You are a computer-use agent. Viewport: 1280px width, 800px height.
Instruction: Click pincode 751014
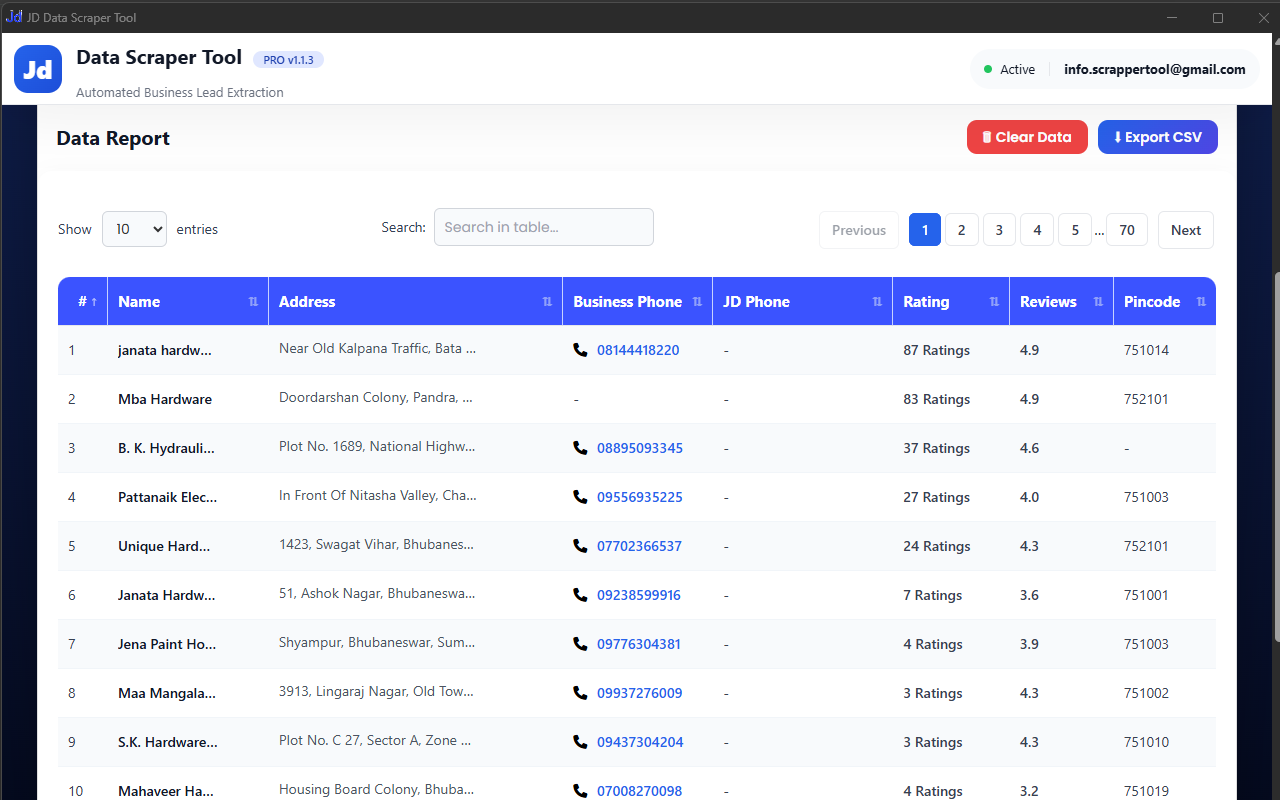[x=1146, y=350]
